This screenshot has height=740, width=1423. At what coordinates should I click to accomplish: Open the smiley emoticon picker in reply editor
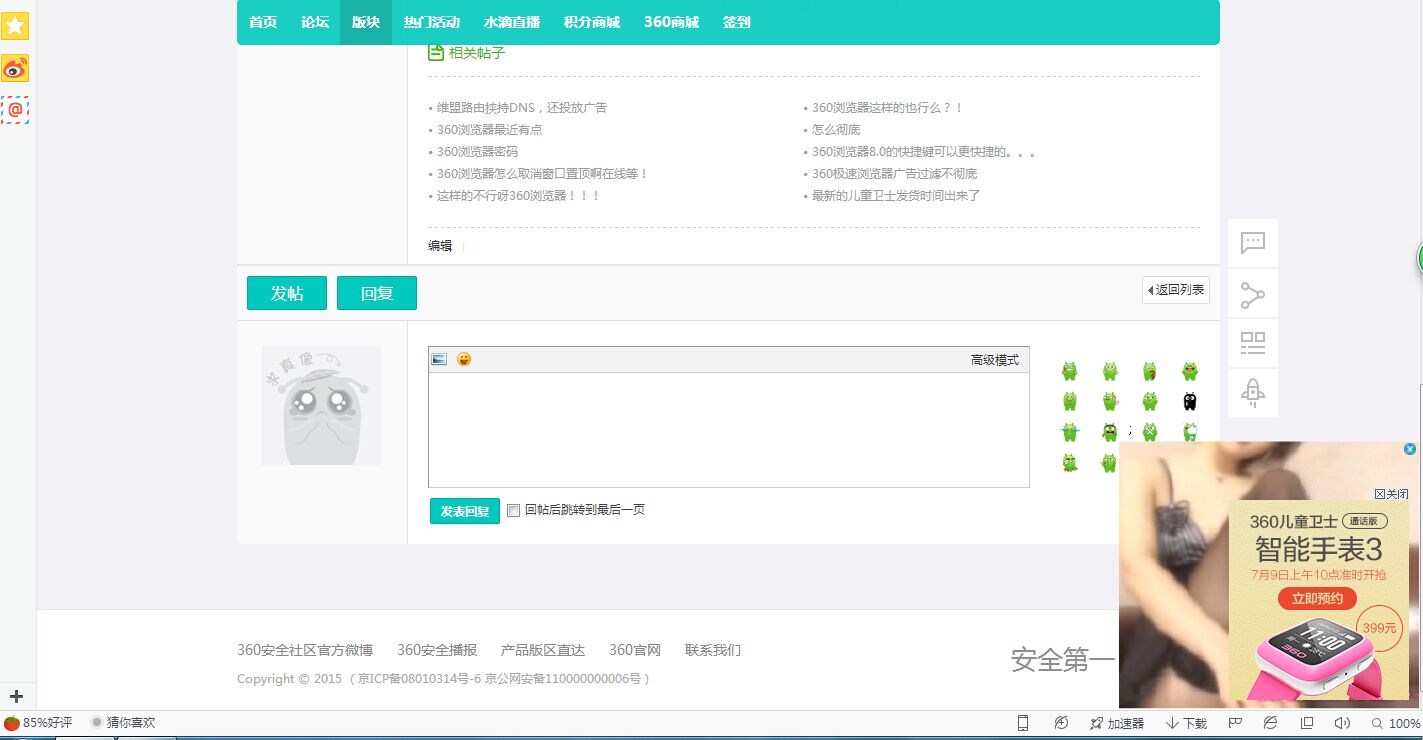tap(464, 359)
